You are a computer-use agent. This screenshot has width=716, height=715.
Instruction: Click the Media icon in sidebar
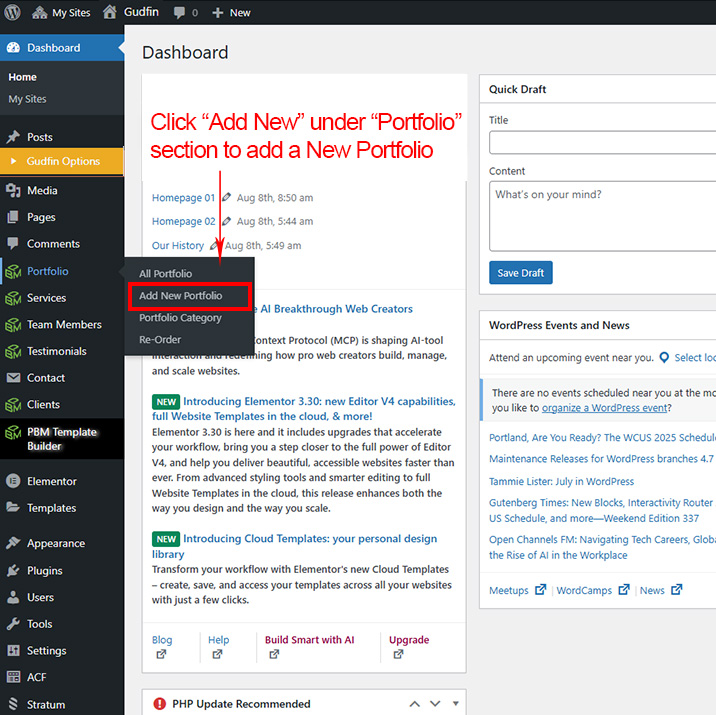[13, 190]
